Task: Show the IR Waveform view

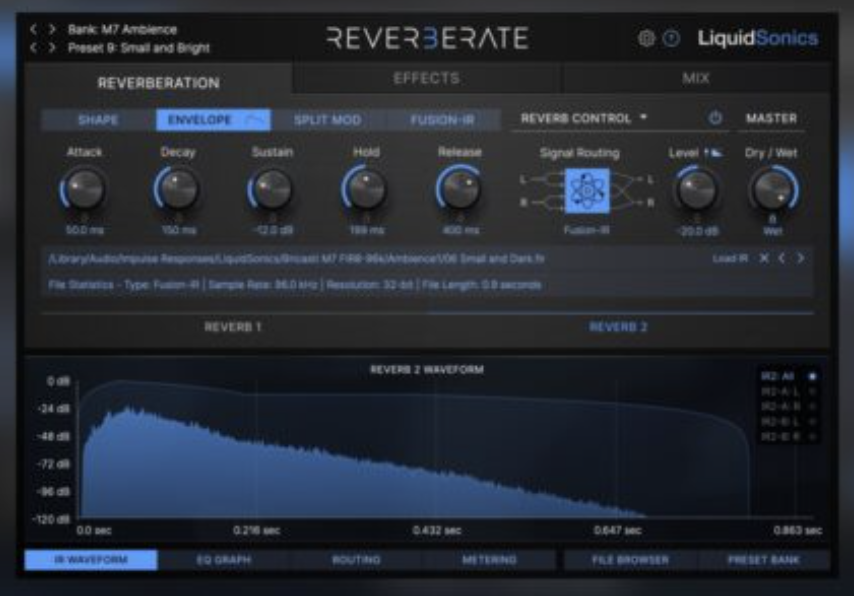Action: click(x=91, y=560)
